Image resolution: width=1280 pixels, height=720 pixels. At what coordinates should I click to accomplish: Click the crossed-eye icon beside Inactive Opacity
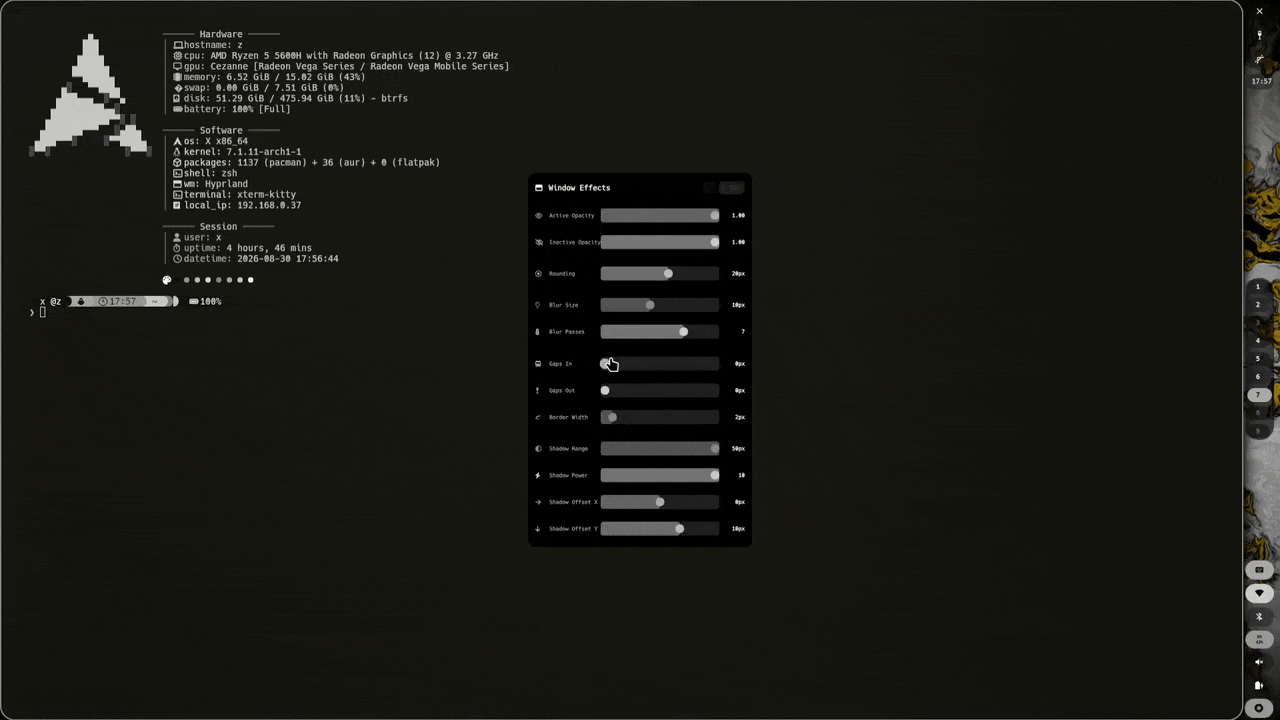(539, 242)
